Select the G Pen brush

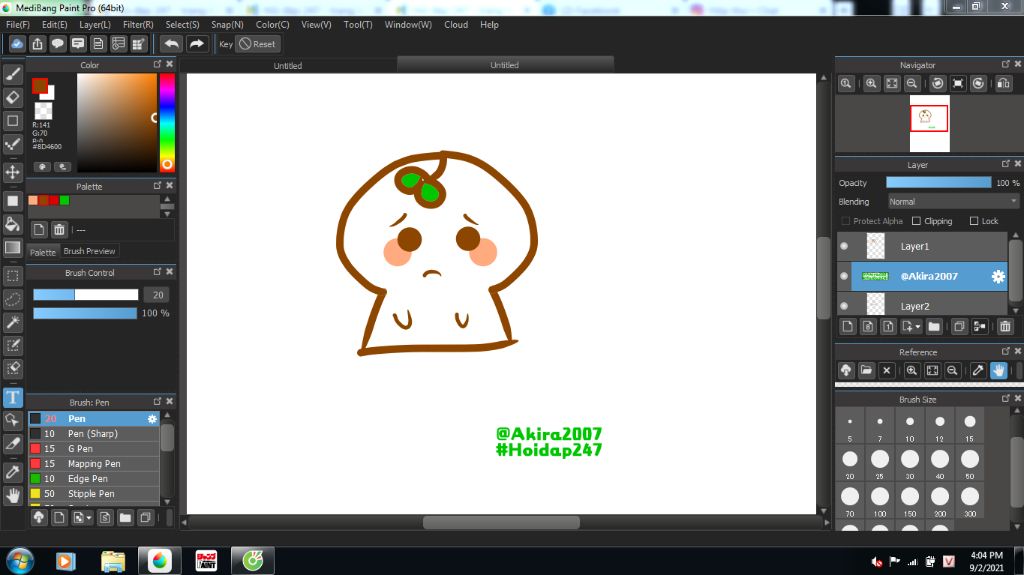pos(93,449)
